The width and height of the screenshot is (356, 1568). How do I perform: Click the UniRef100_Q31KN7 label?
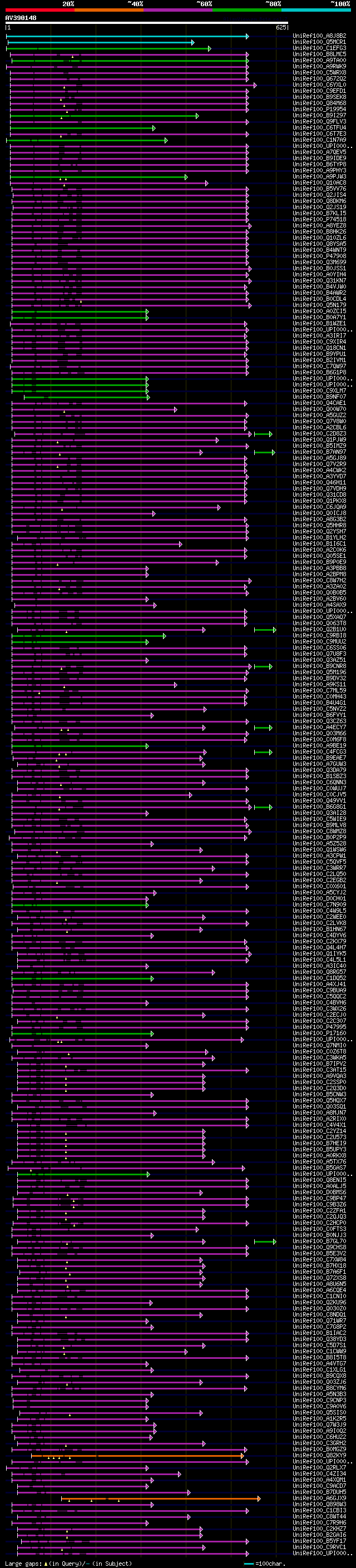319,280
